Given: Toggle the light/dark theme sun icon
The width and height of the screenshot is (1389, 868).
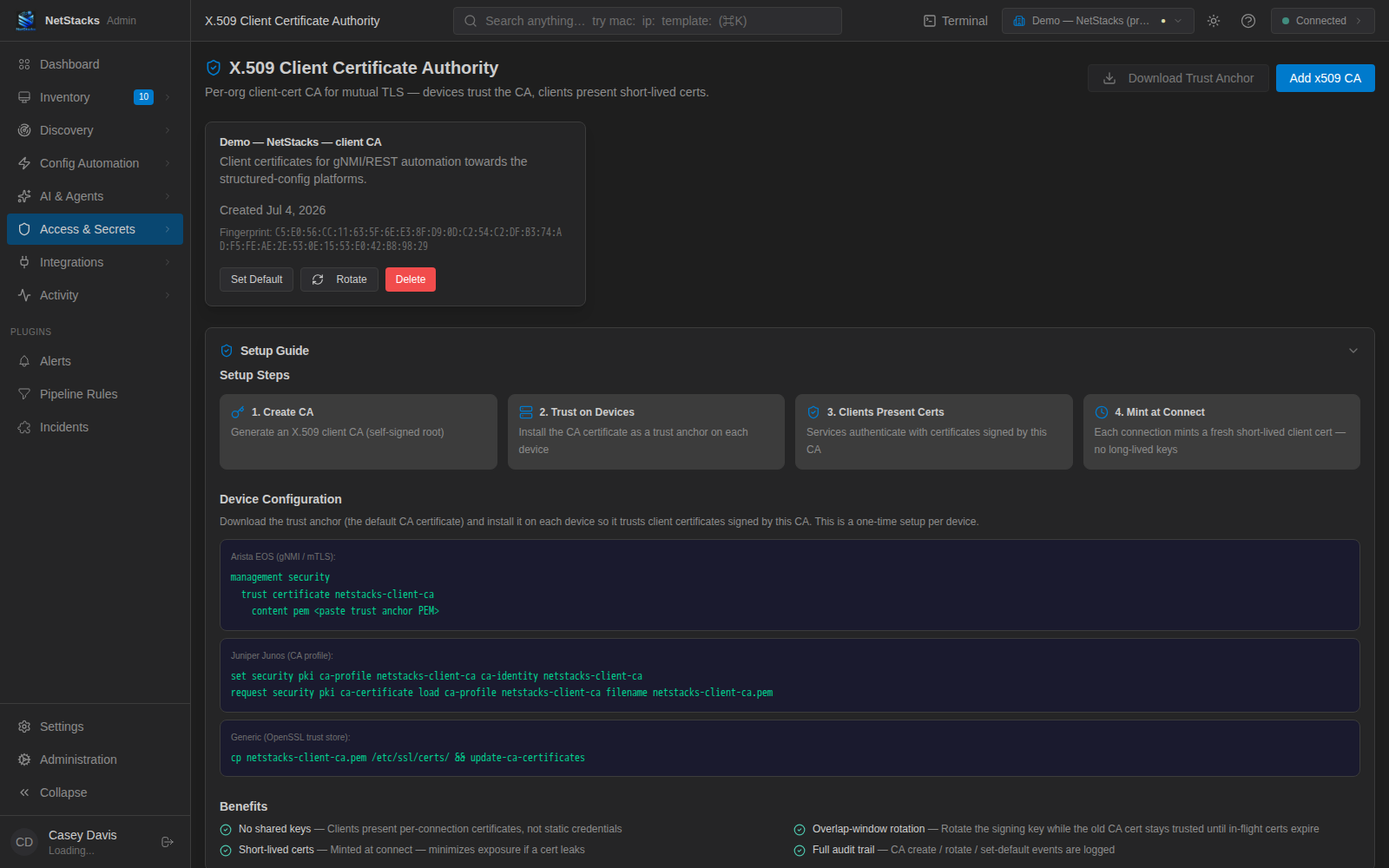Looking at the screenshot, I should pos(1214,21).
